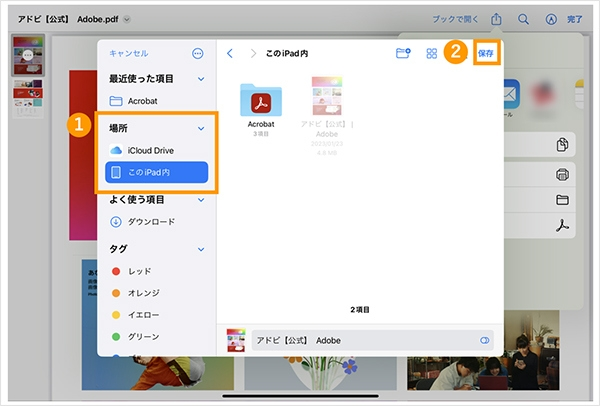Collapse the 場所 section chevron
Image resolution: width=600 pixels, height=406 pixels.
coord(201,128)
